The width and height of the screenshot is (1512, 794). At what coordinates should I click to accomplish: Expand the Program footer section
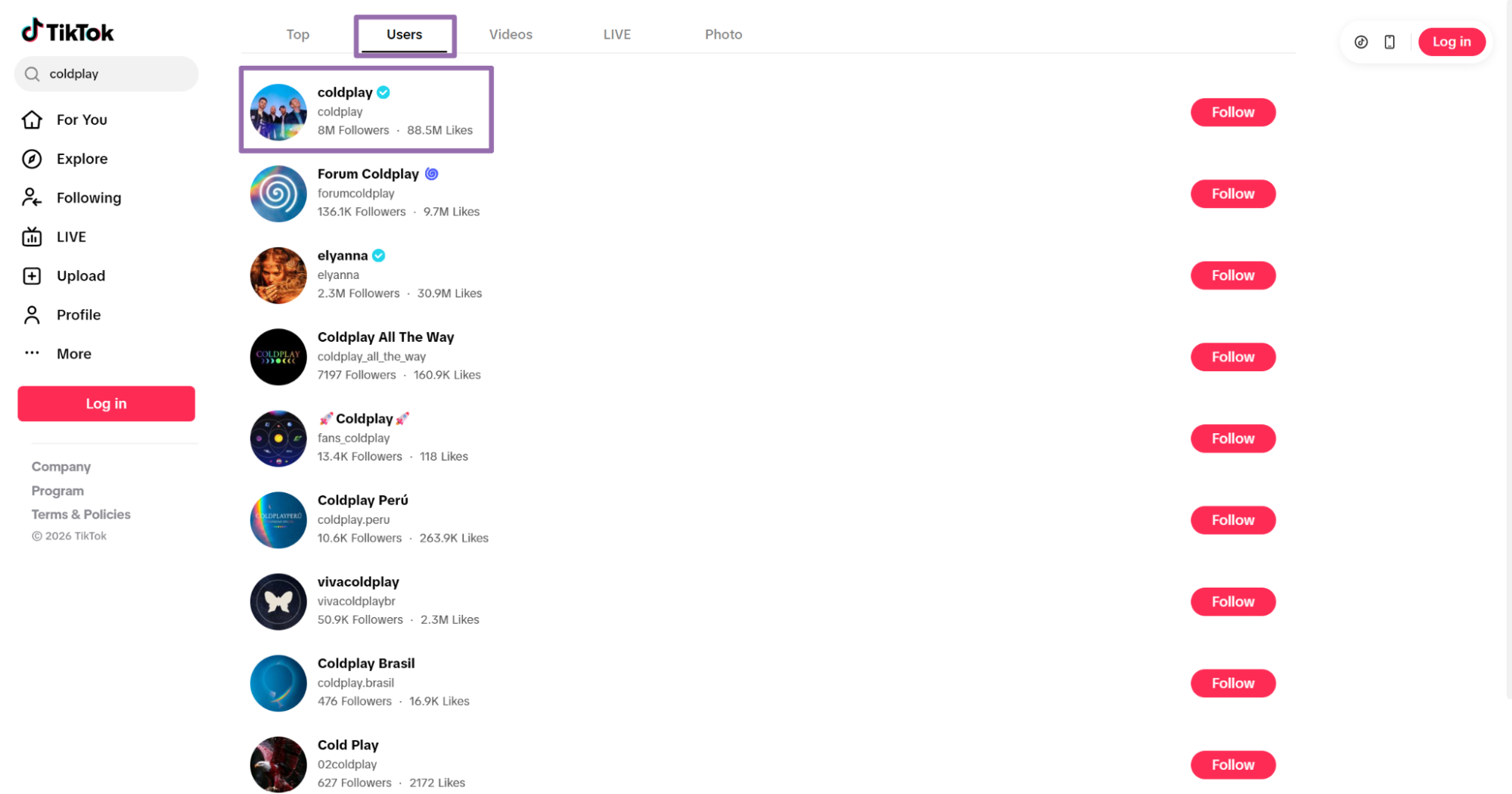click(57, 491)
